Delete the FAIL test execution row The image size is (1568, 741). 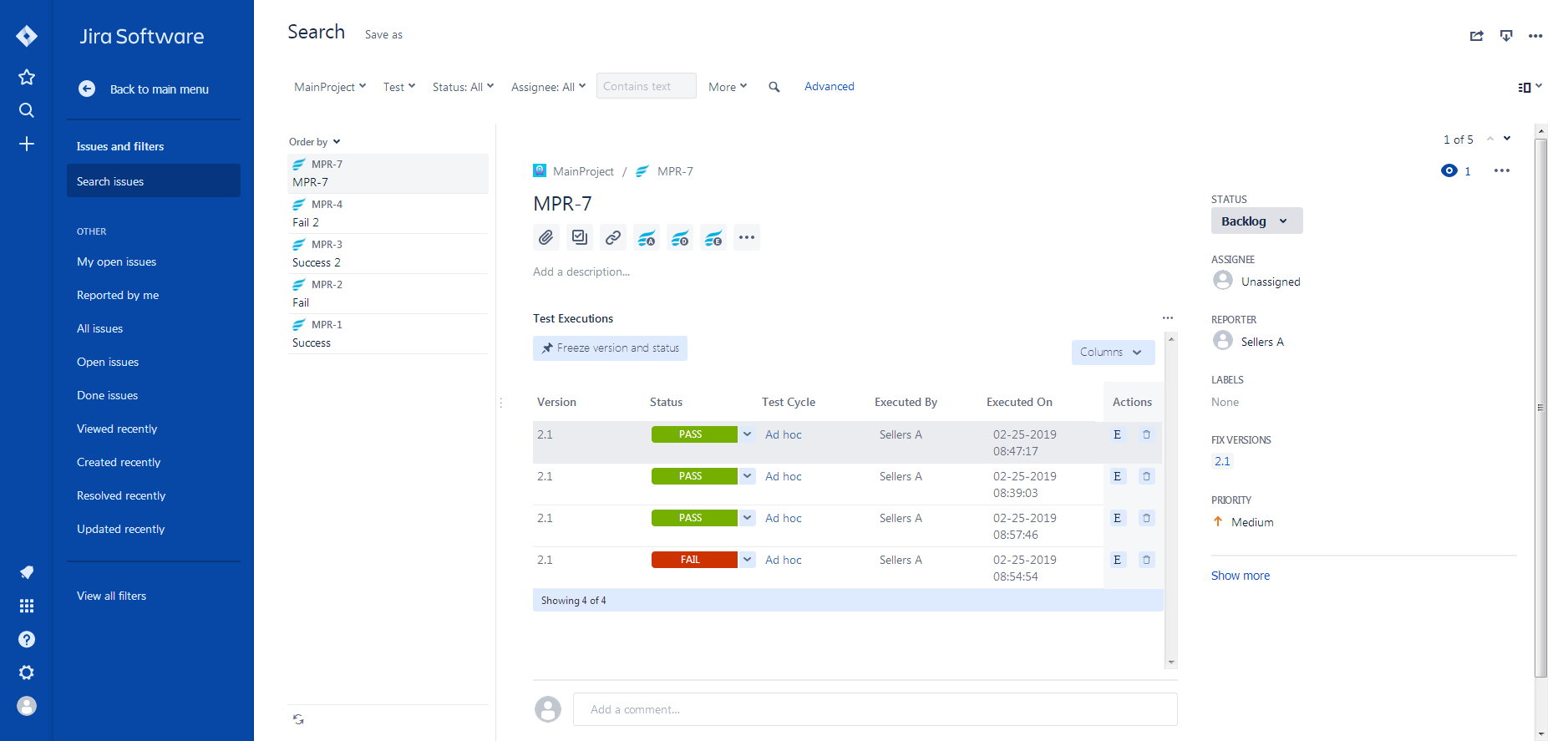[1146, 560]
